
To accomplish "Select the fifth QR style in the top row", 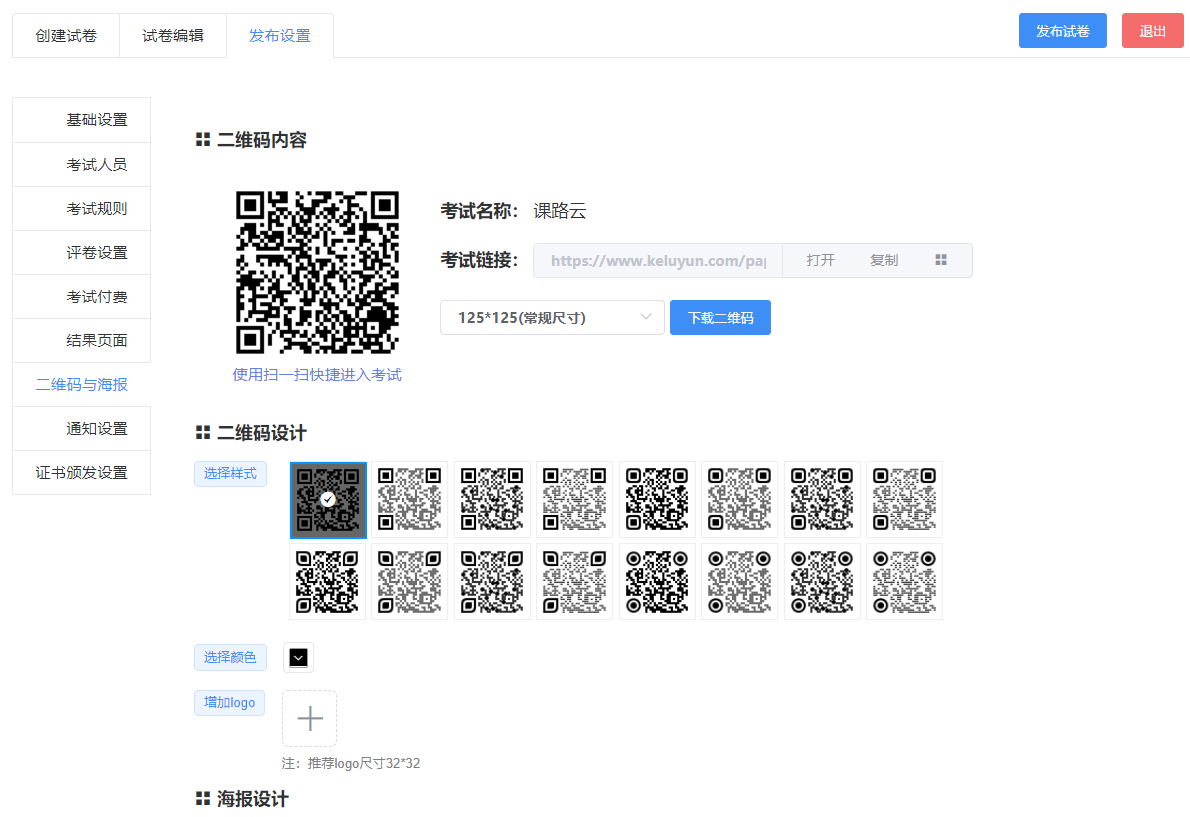I will (657, 499).
